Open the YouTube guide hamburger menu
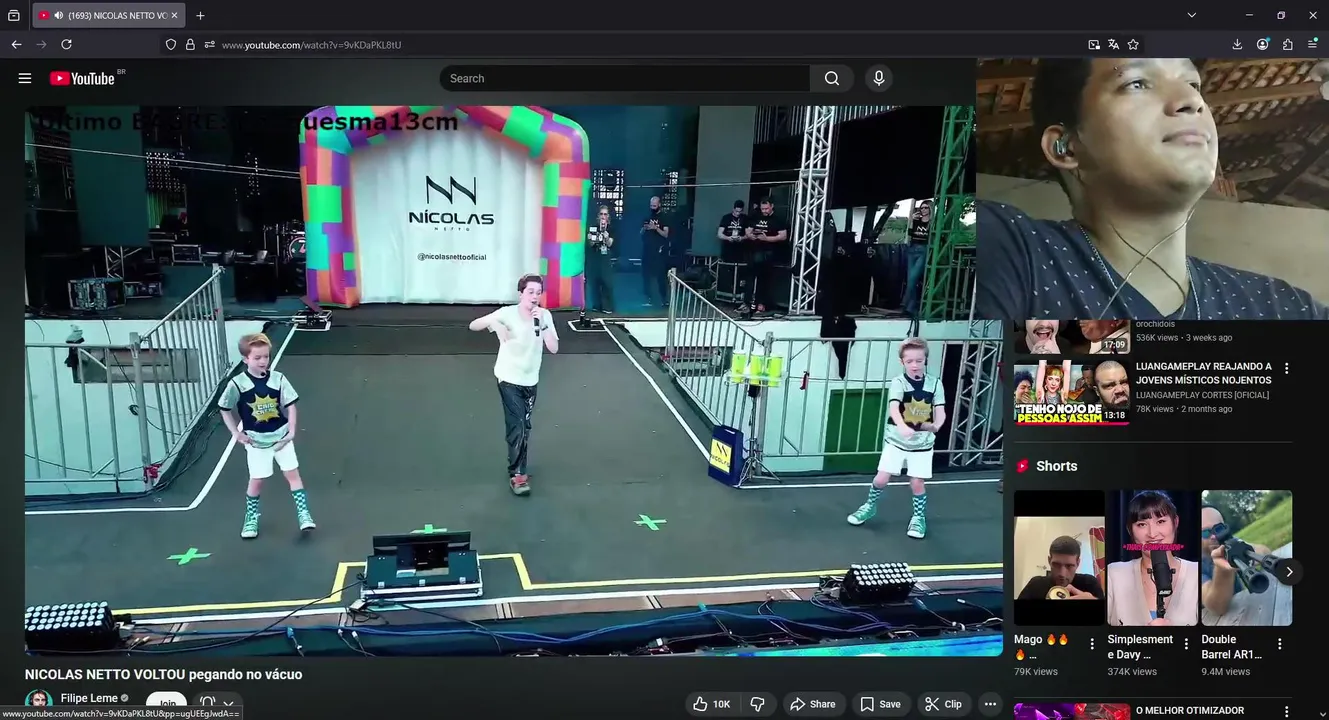This screenshot has height=720, width=1329. [x=25, y=78]
